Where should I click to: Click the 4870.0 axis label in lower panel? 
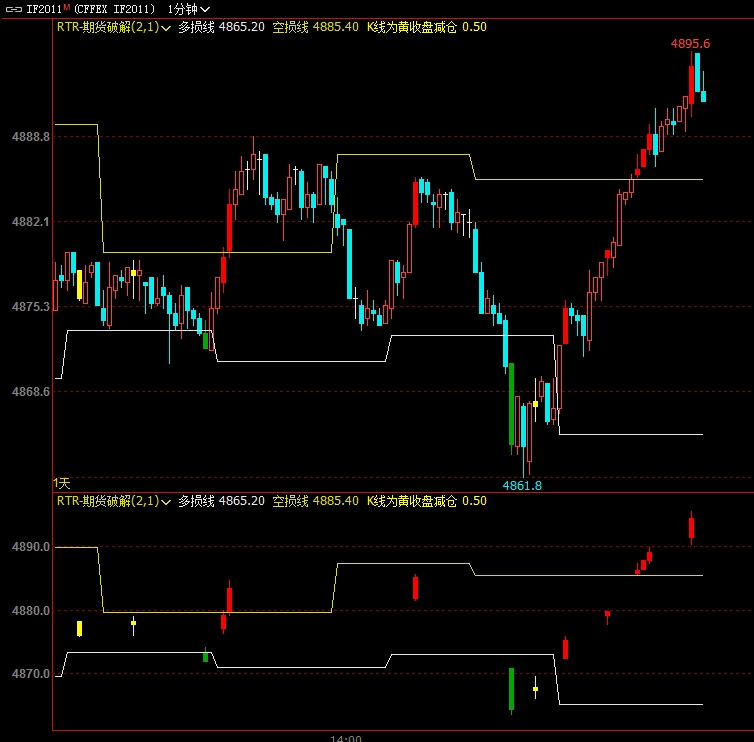click(31, 674)
